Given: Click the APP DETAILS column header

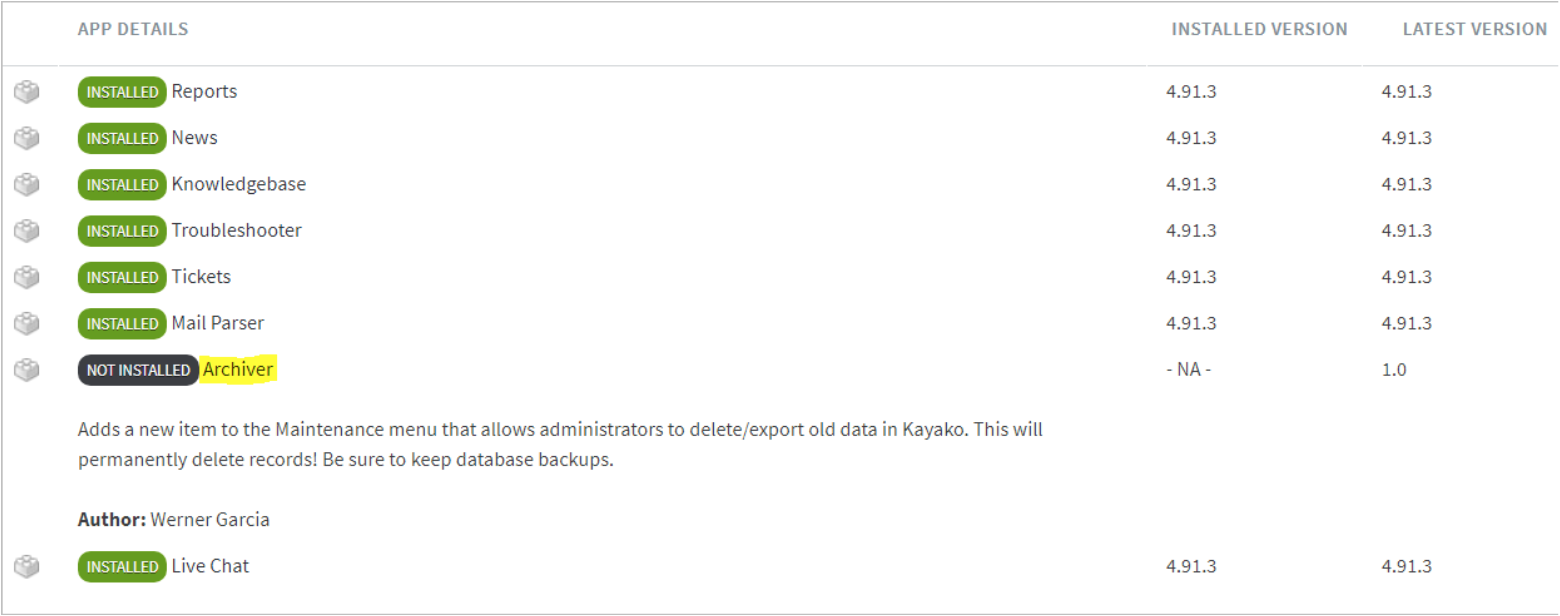Looking at the screenshot, I should (x=133, y=29).
